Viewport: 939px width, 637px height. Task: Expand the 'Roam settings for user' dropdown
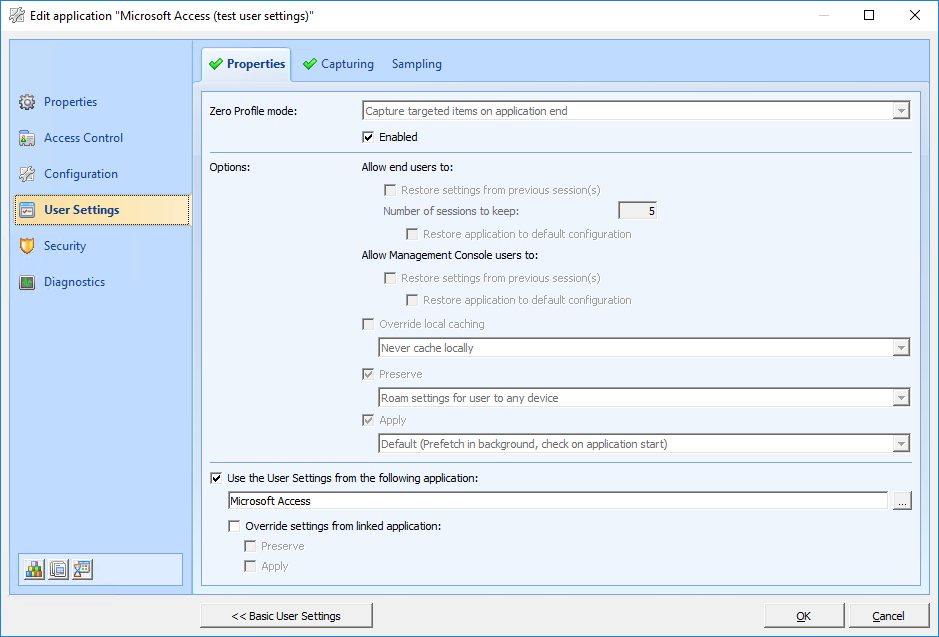coord(901,398)
